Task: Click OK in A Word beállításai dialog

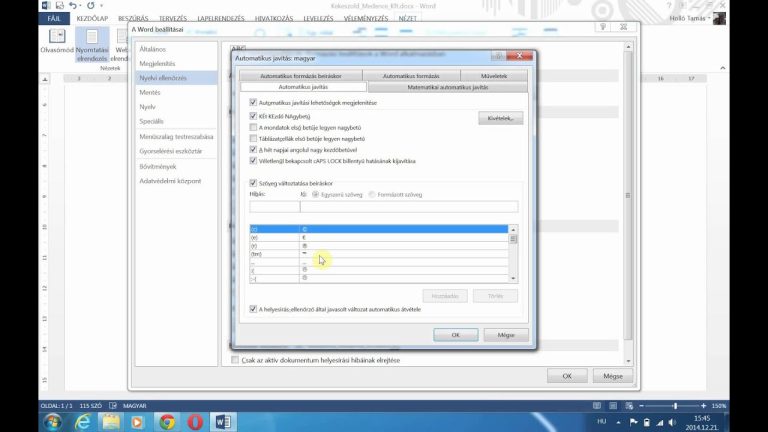Action: click(x=567, y=376)
